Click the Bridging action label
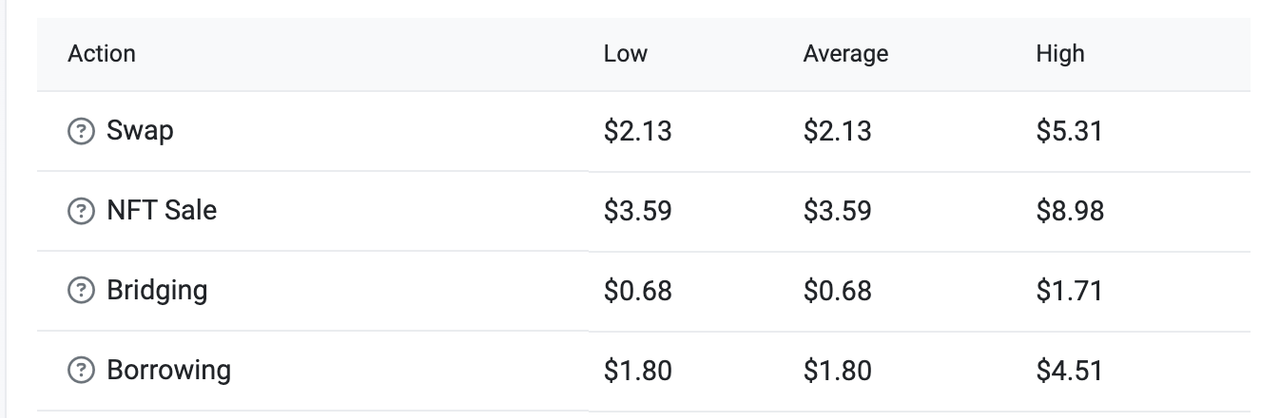Viewport: 1280px width, 418px height. click(x=157, y=291)
